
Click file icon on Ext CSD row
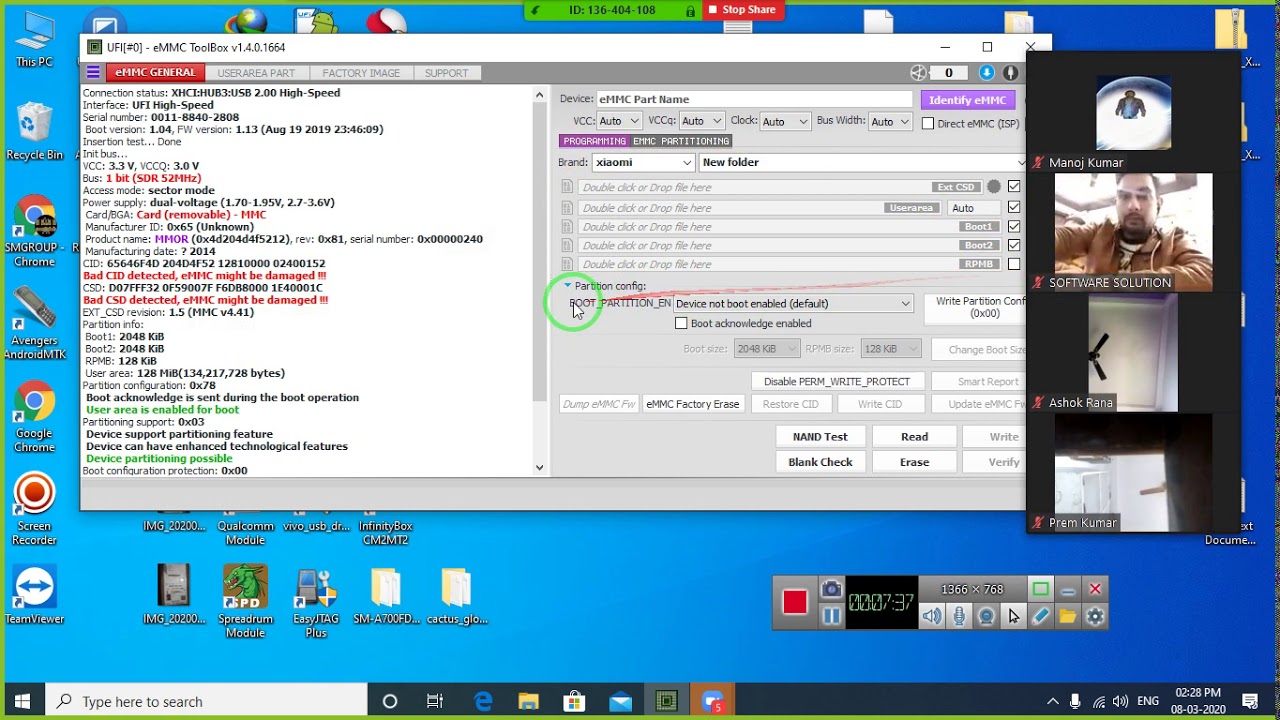point(567,187)
